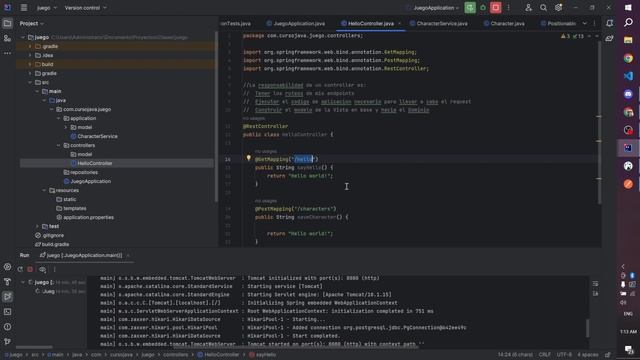
Task: Expand the test folder
Action: pos(37,226)
